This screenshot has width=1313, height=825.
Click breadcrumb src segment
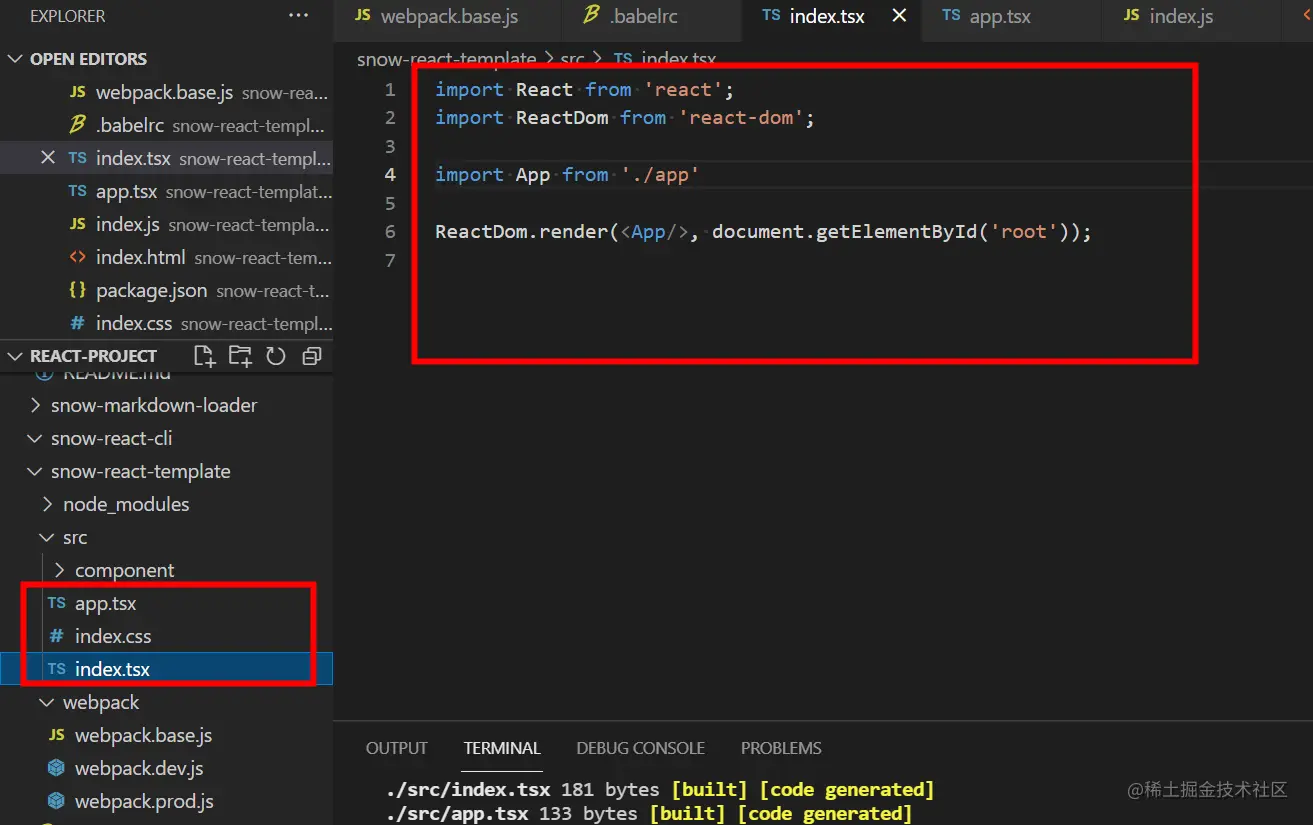click(572, 59)
